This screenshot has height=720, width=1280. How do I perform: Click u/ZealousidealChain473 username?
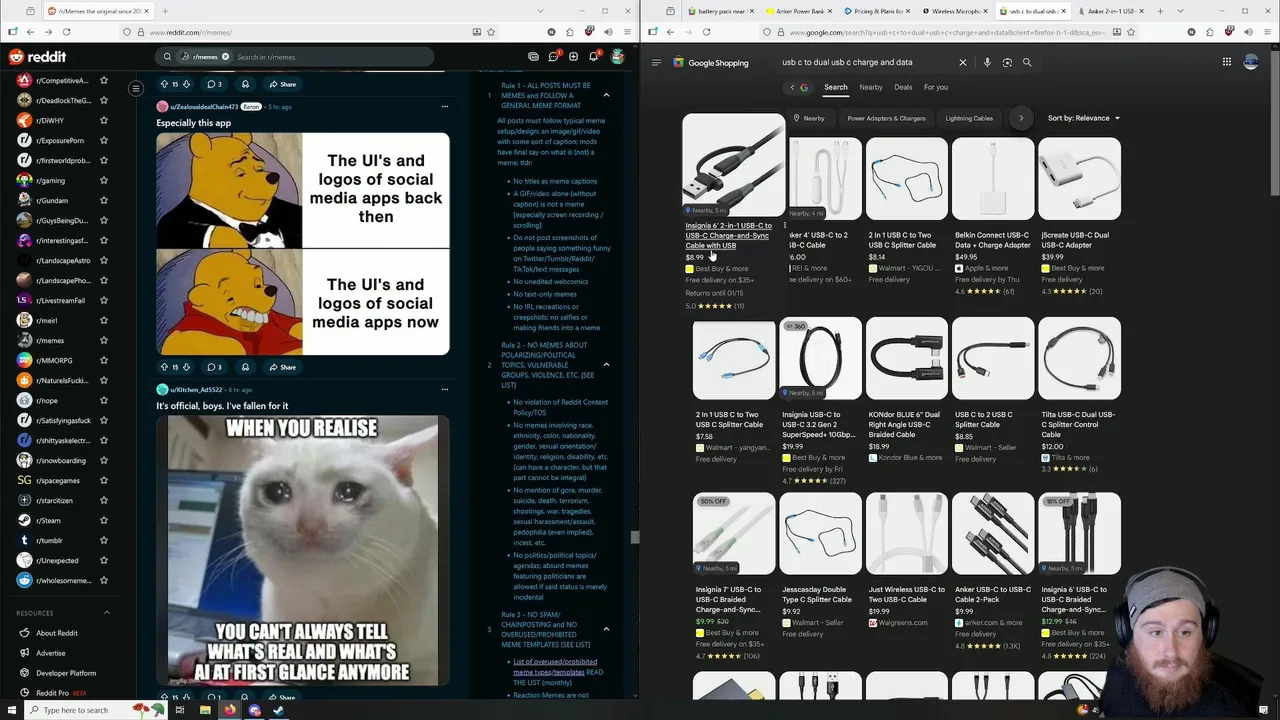click(x=204, y=107)
